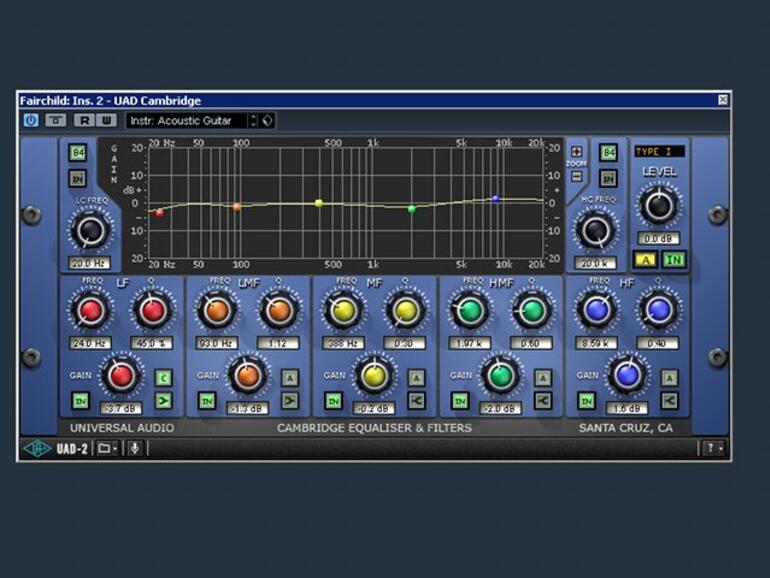770x578 pixels.
Task: Open the TYPE I equaliser type selector
Action: coord(659,152)
